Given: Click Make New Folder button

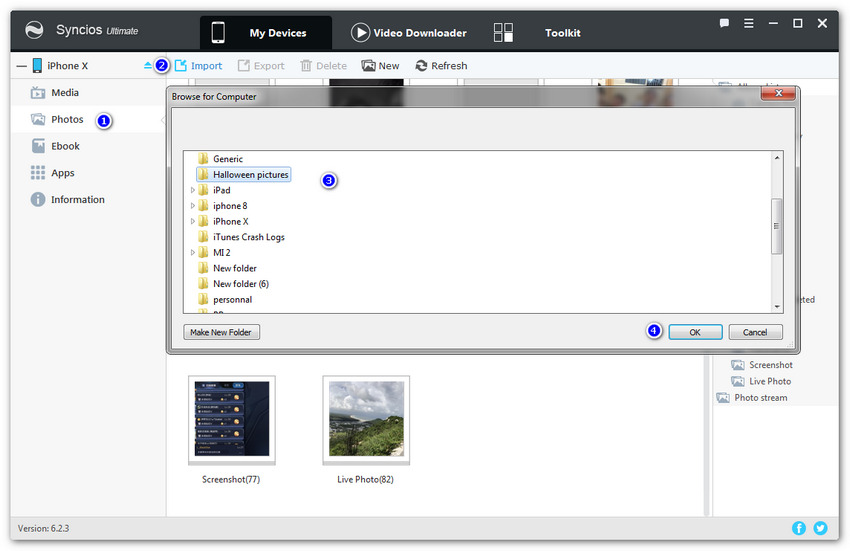Looking at the screenshot, I should click(221, 332).
